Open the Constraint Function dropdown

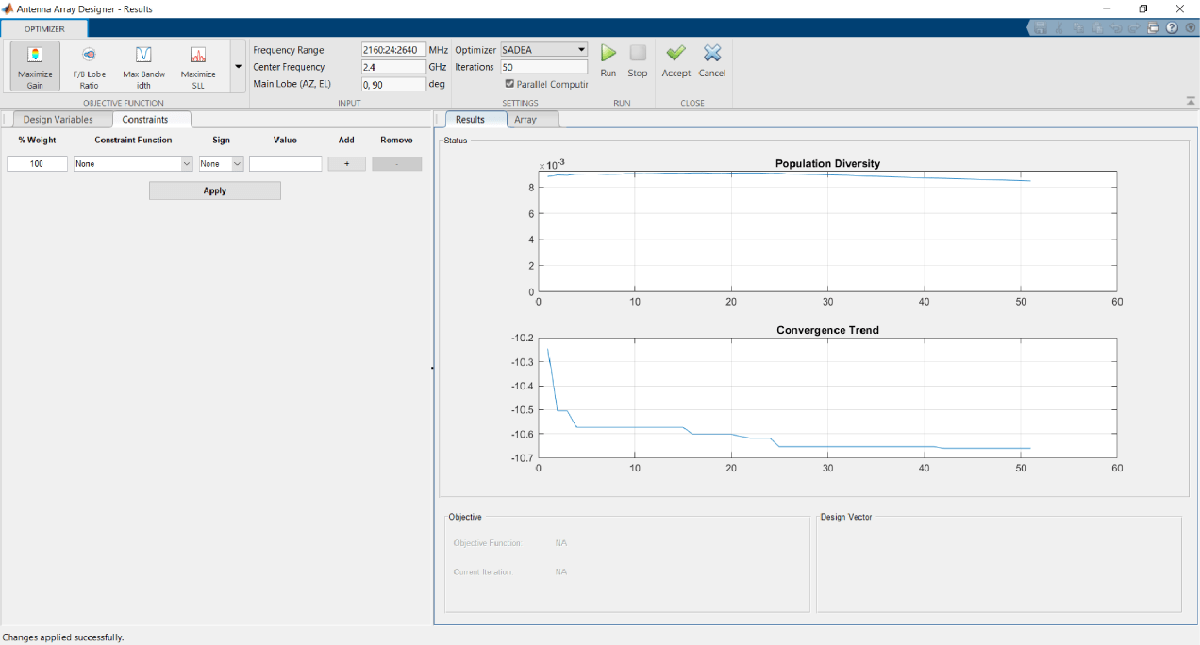click(133, 164)
